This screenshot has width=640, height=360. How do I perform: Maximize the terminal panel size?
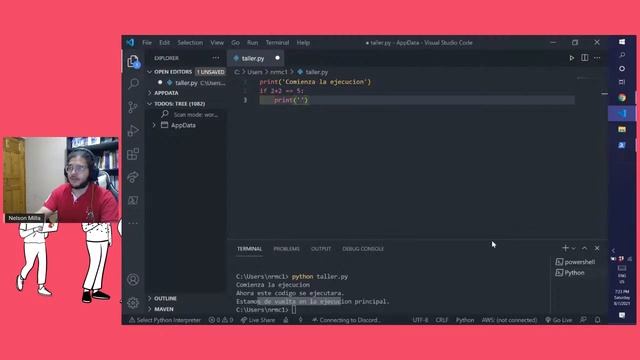584,248
